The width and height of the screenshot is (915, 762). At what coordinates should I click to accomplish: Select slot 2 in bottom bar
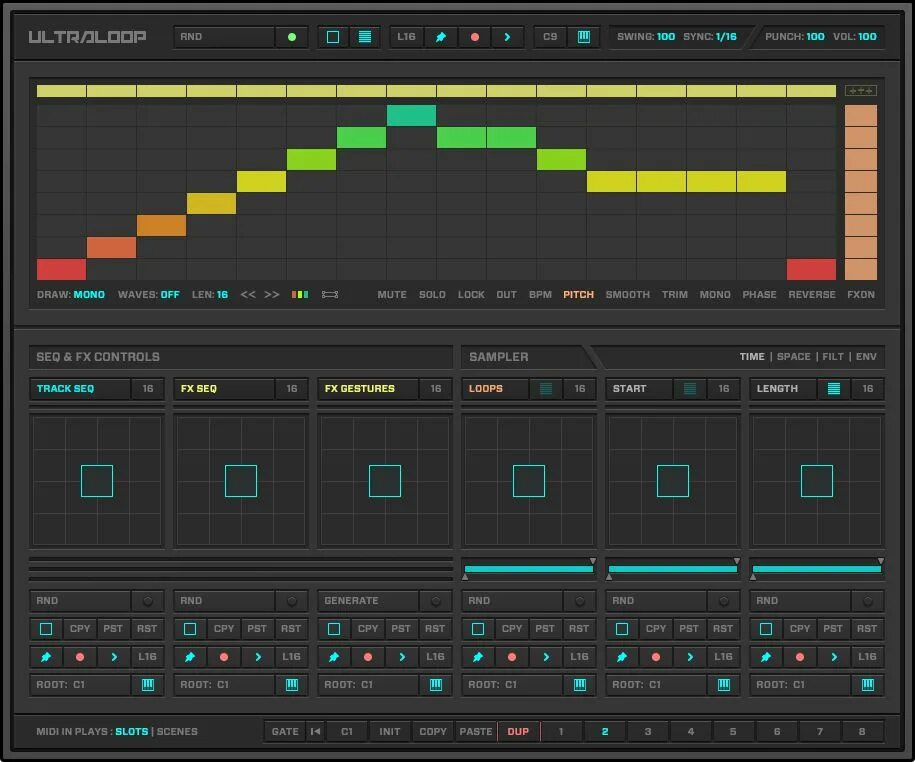coord(605,732)
